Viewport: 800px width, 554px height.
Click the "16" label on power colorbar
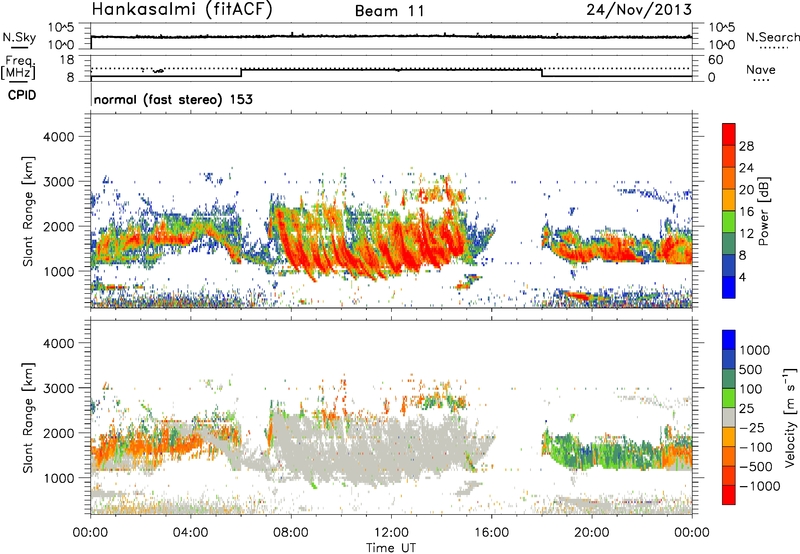point(746,212)
